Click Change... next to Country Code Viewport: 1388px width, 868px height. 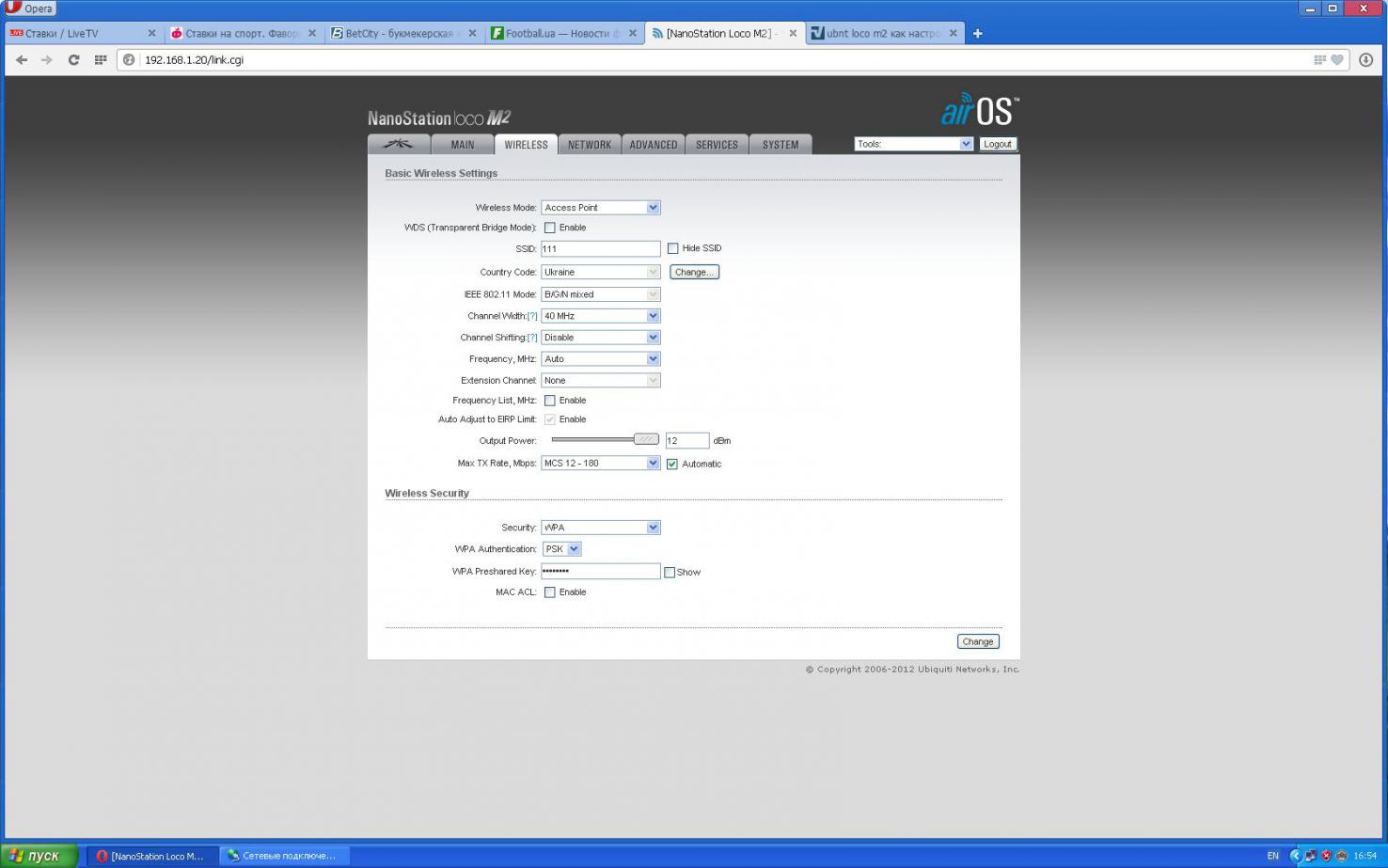694,272
